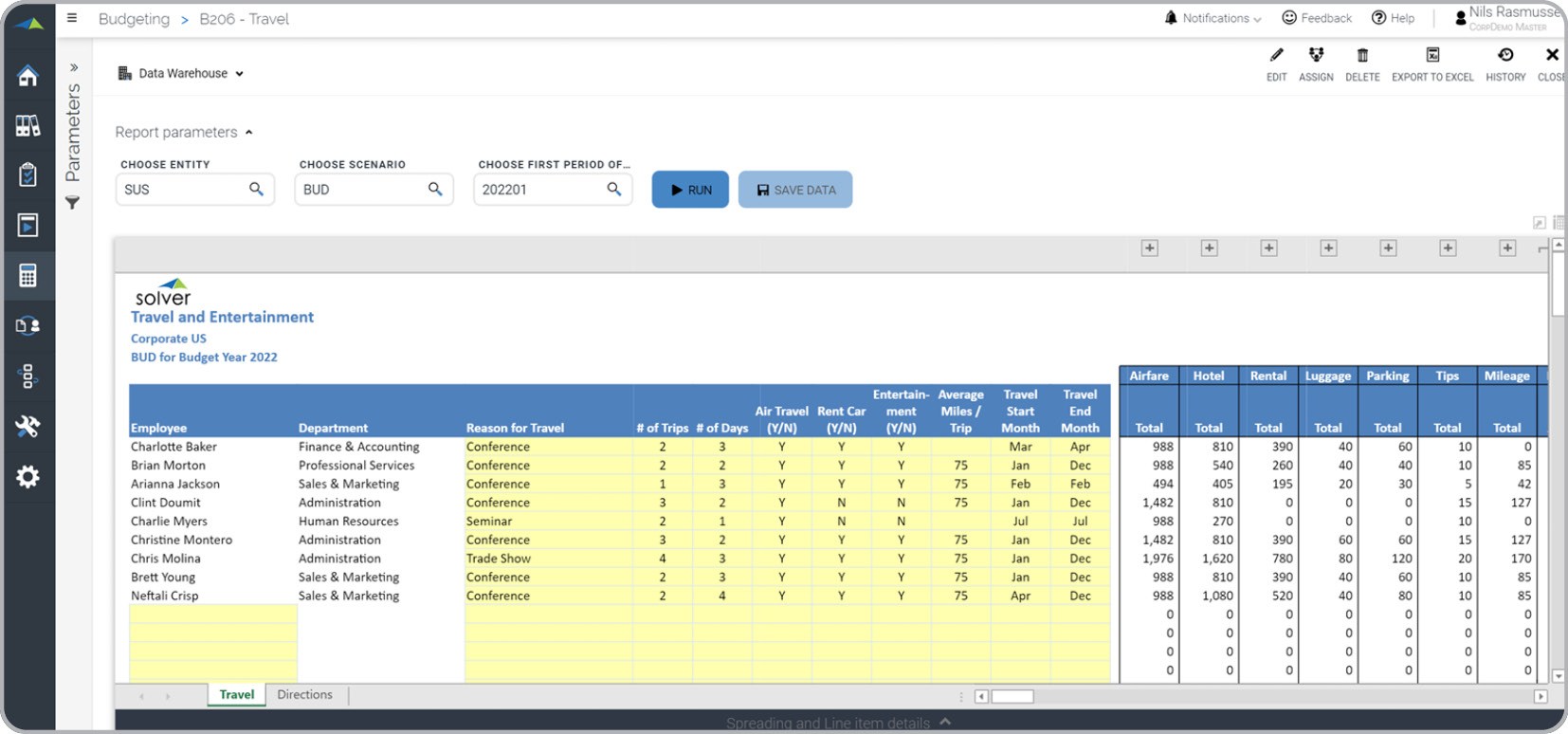This screenshot has width=1568, height=734.
Task: Toggle the hamburger navigation menu
Action: click(x=72, y=18)
